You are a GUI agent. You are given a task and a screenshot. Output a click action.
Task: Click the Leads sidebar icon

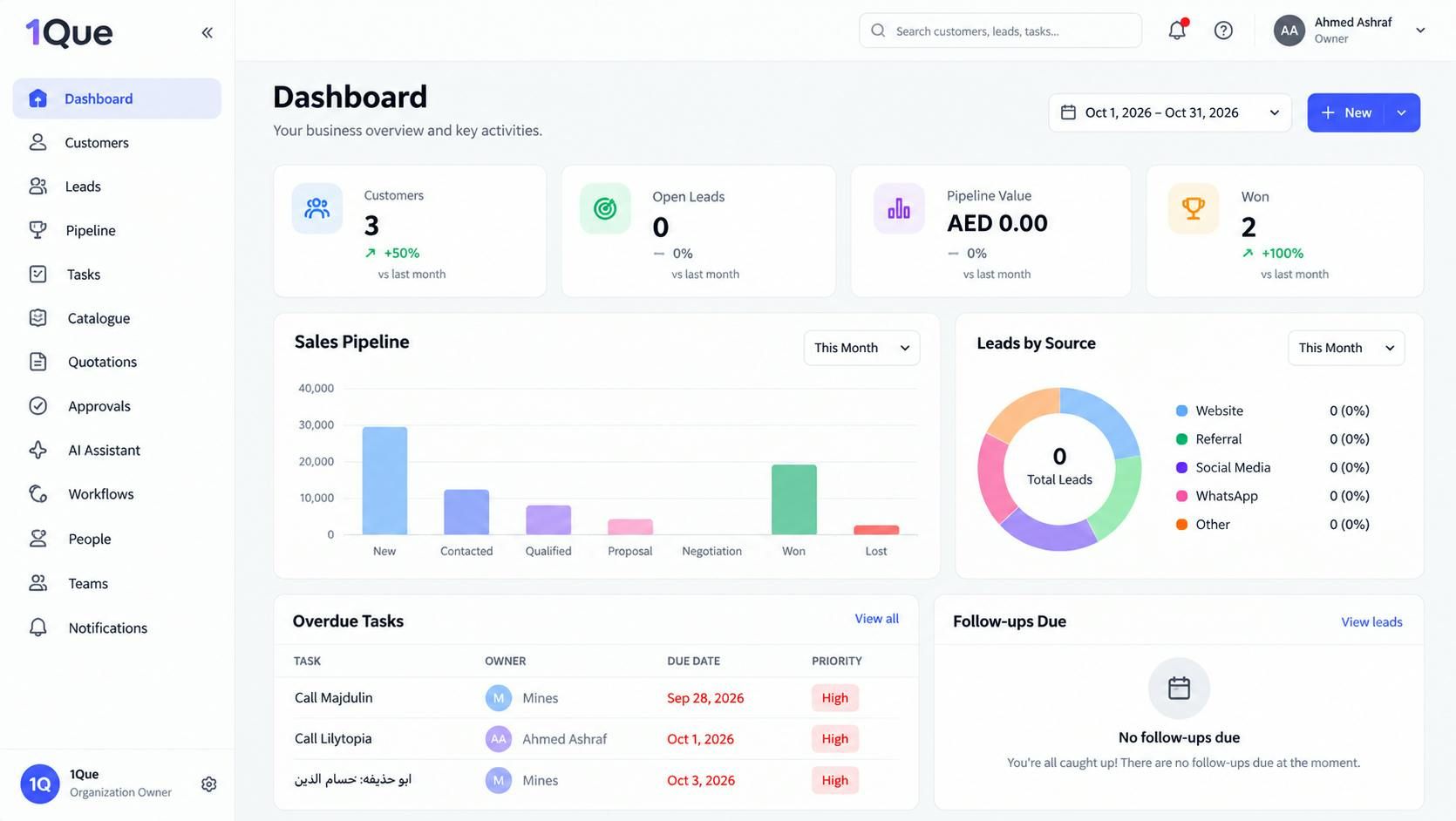point(37,187)
